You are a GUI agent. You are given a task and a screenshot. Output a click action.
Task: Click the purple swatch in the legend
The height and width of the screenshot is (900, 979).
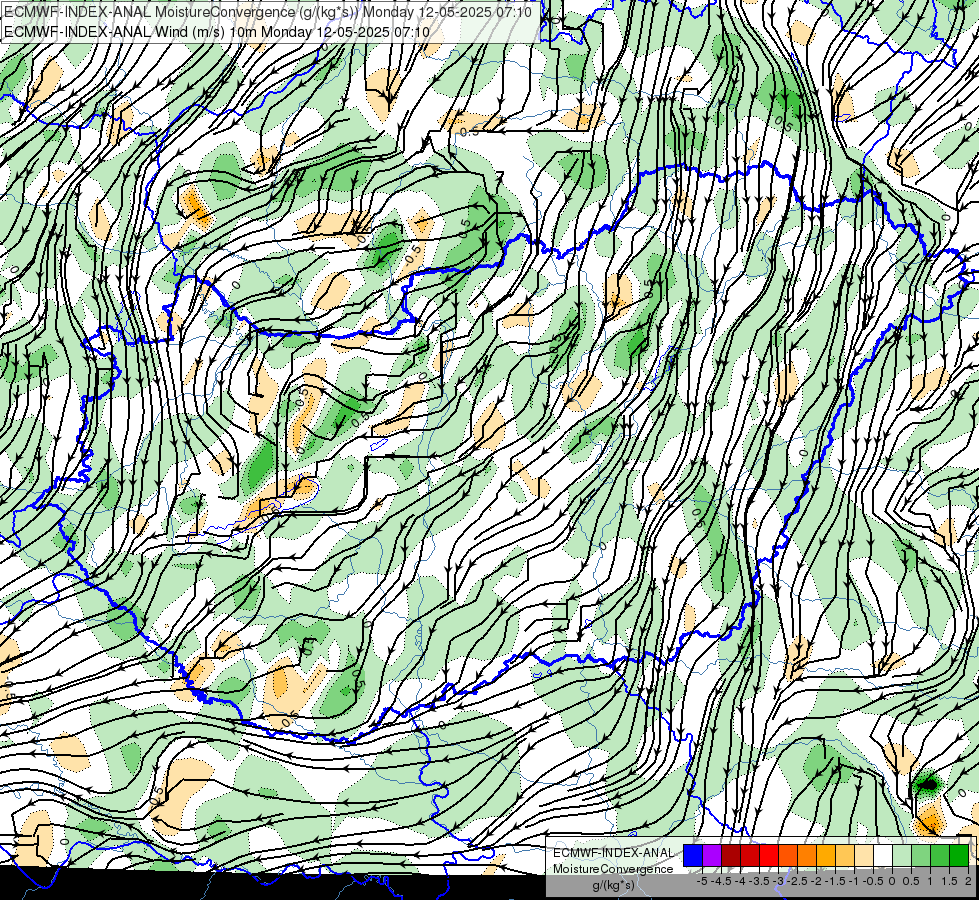pyautogui.click(x=712, y=855)
